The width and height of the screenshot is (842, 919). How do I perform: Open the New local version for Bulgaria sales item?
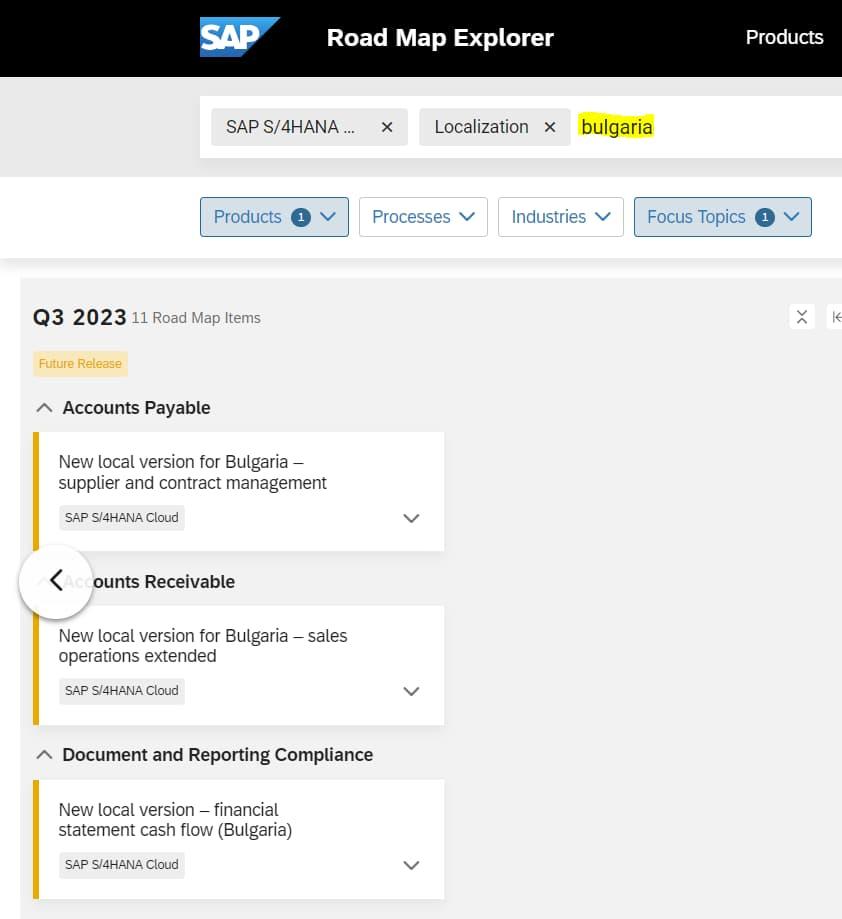tap(203, 646)
